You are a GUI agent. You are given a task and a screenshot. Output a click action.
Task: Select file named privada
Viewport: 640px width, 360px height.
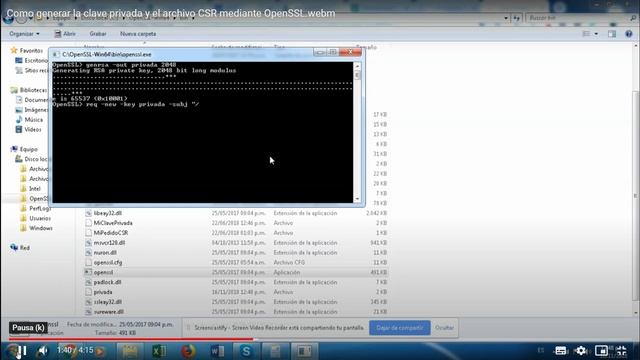(x=103, y=292)
